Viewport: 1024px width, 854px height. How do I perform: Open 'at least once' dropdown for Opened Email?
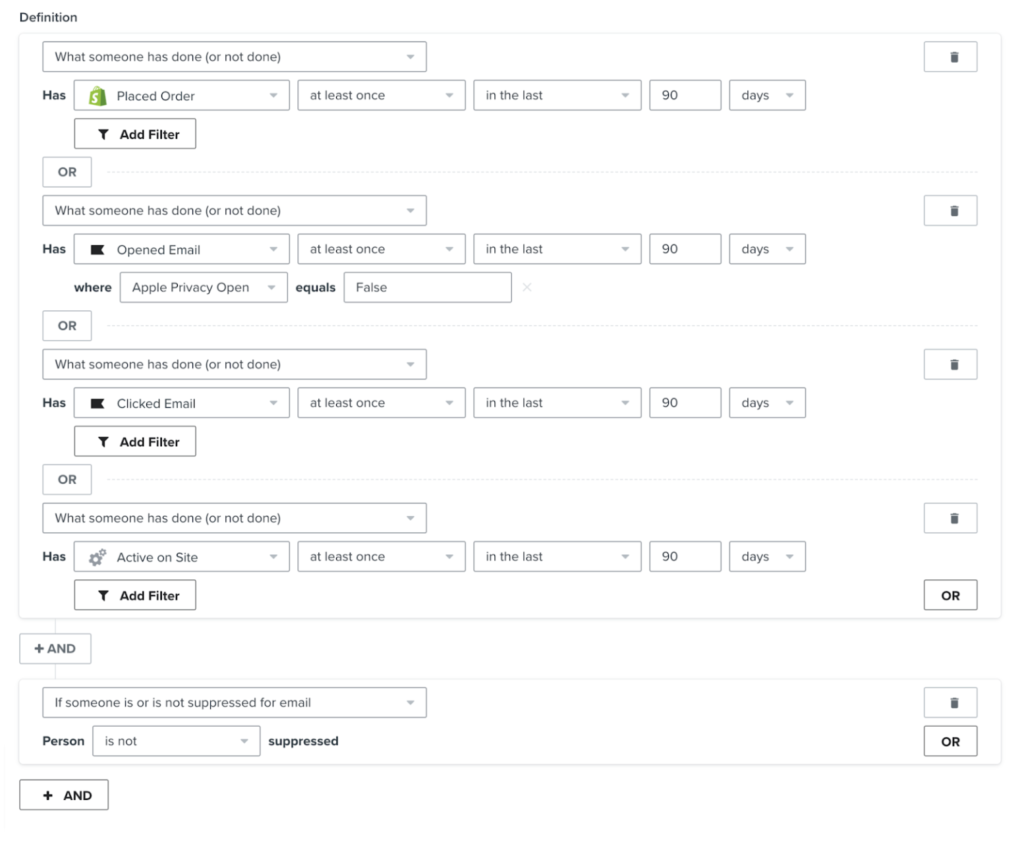(381, 249)
